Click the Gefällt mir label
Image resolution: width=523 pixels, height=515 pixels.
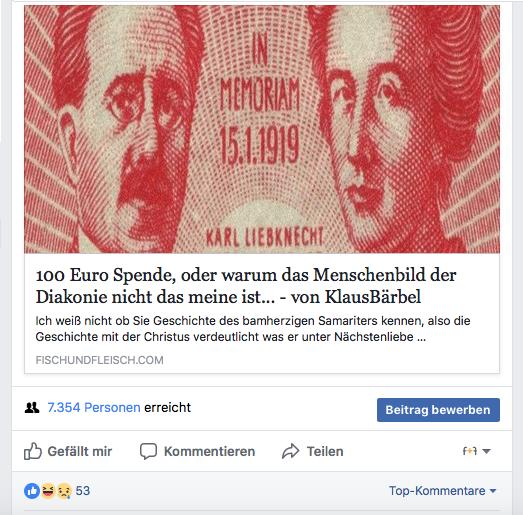point(80,451)
